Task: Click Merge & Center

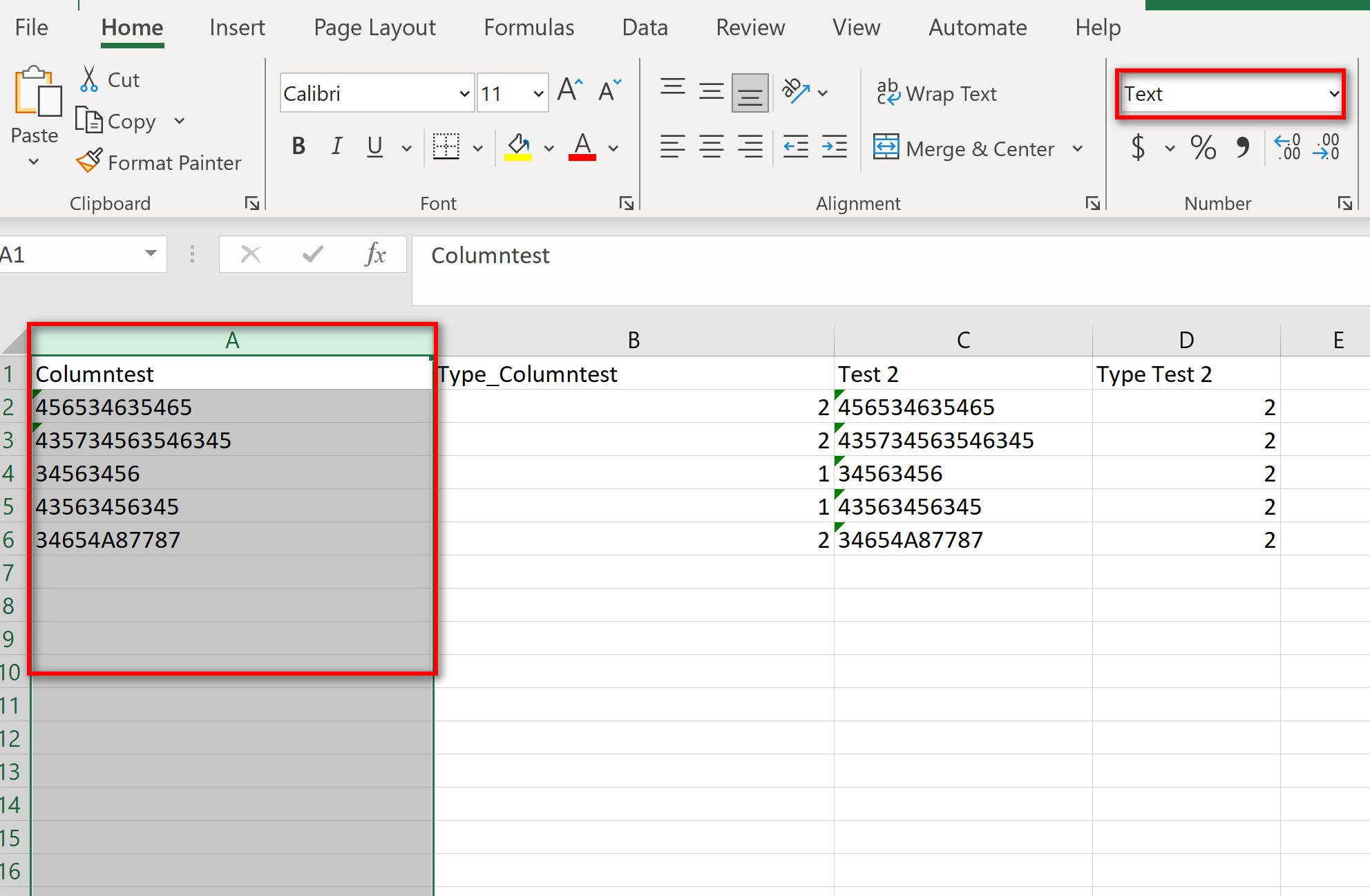Action: 964,148
